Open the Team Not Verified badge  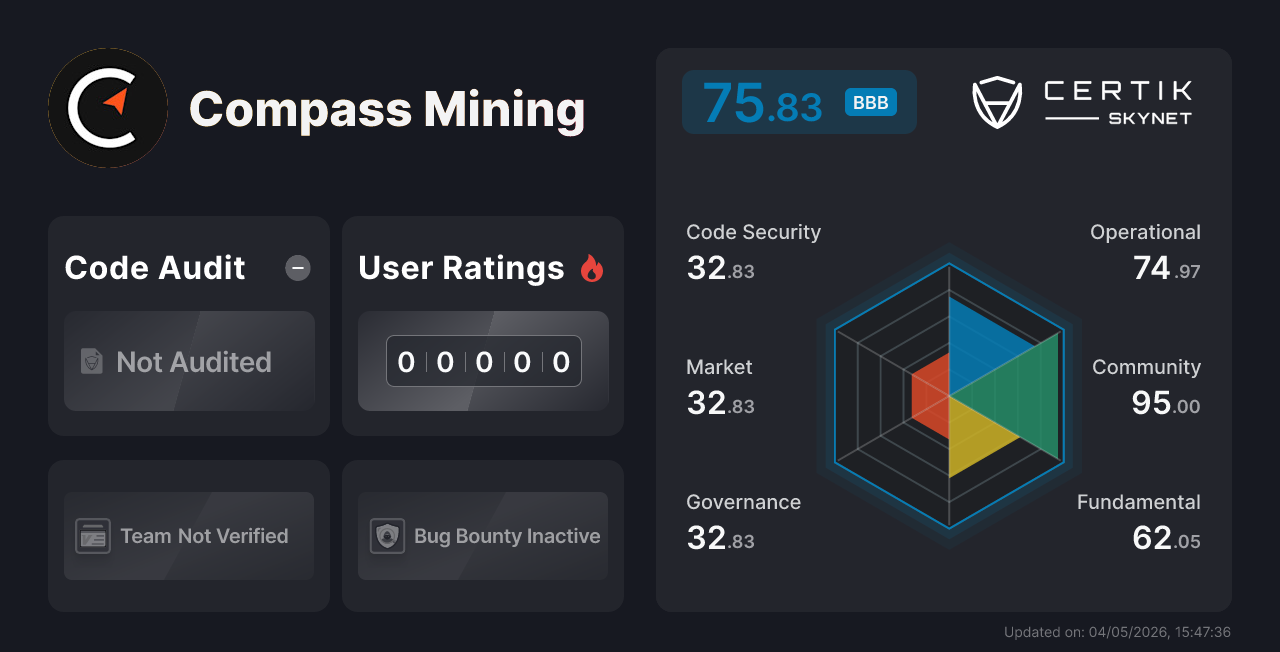coord(189,536)
